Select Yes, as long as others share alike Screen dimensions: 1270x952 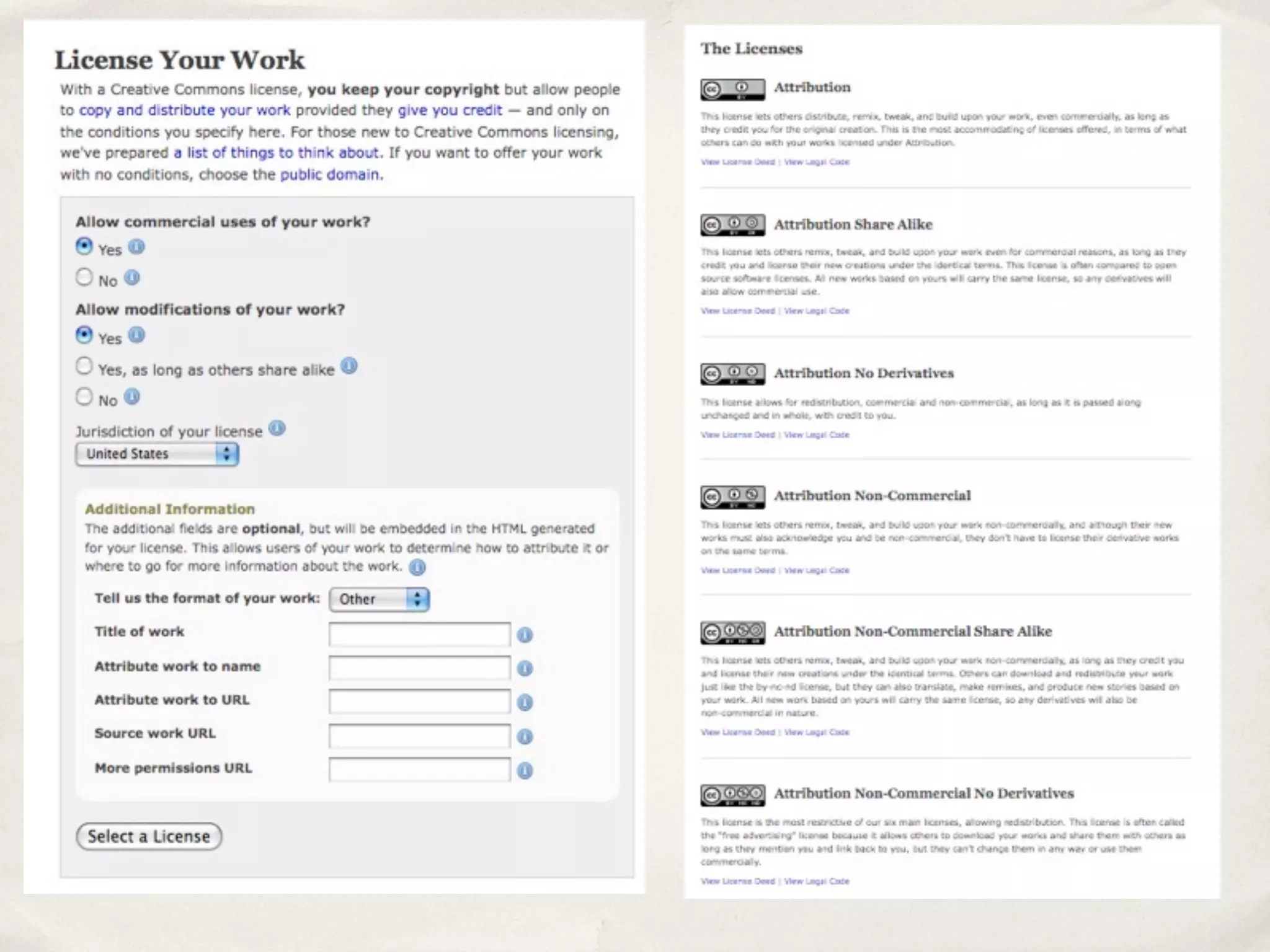click(84, 366)
